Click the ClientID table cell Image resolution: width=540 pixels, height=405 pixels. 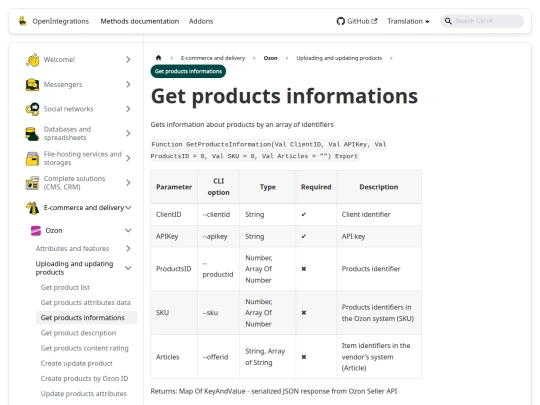[x=174, y=215]
